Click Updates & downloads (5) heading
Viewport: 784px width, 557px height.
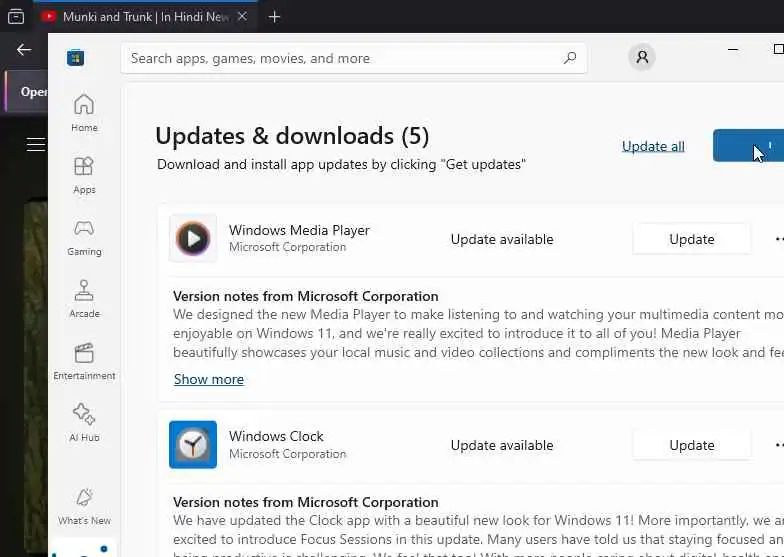pos(292,136)
